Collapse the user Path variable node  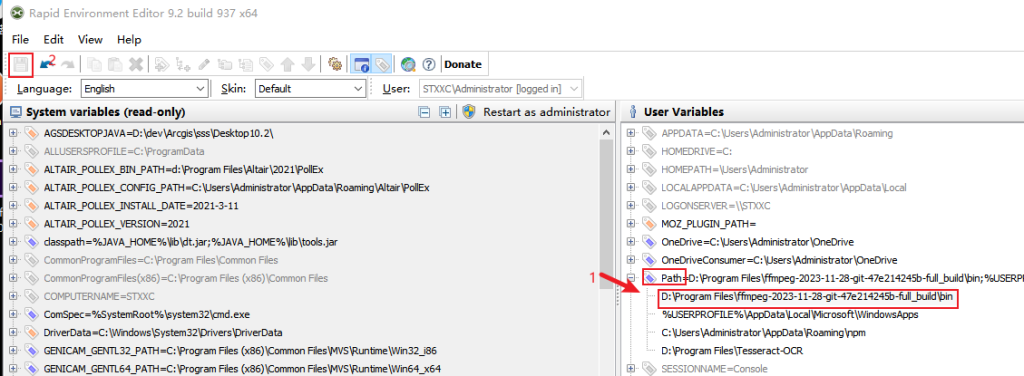[x=632, y=278]
